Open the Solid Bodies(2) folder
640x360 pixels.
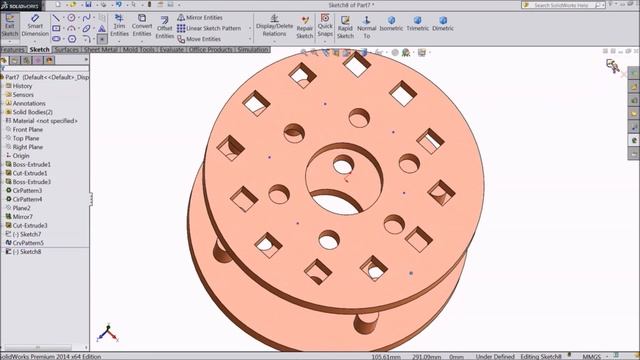tap(32, 112)
